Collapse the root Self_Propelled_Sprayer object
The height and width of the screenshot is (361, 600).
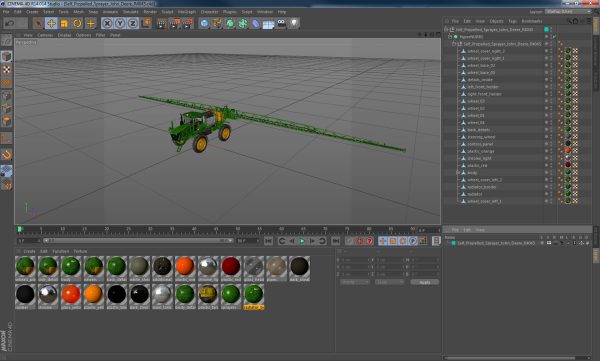coord(446,29)
